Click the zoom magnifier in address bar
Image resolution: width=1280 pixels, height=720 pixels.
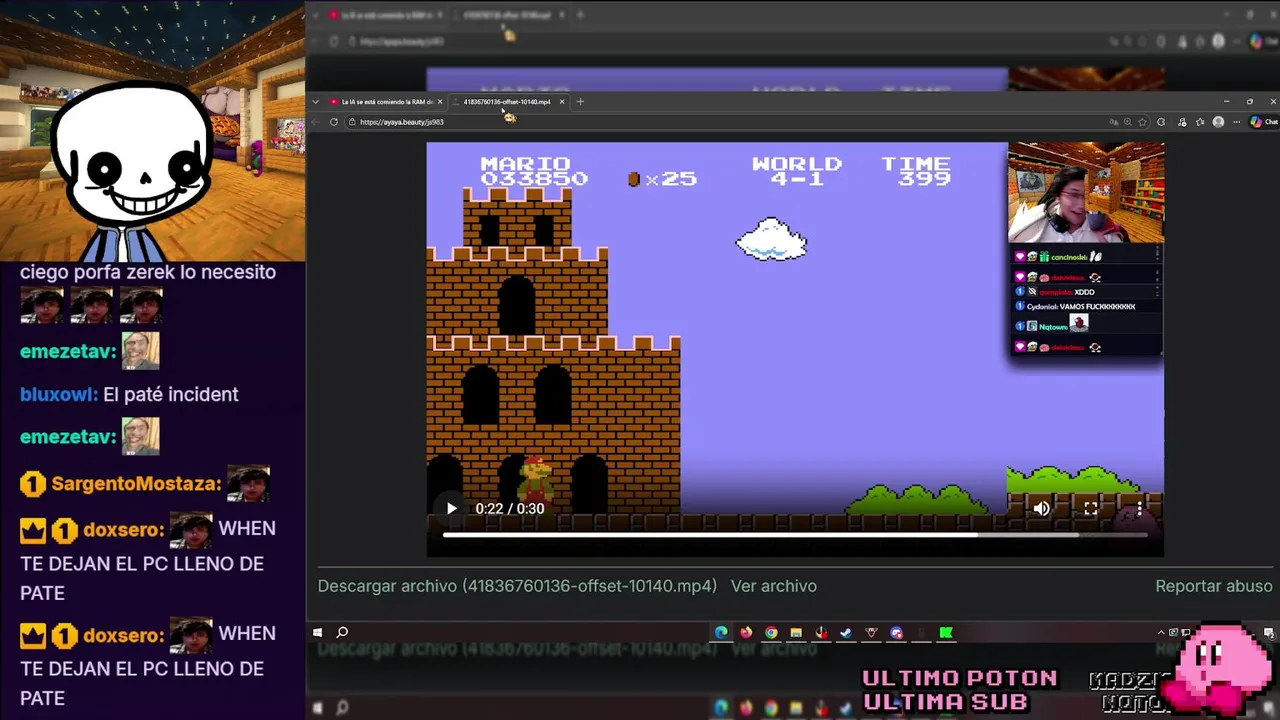point(1128,122)
